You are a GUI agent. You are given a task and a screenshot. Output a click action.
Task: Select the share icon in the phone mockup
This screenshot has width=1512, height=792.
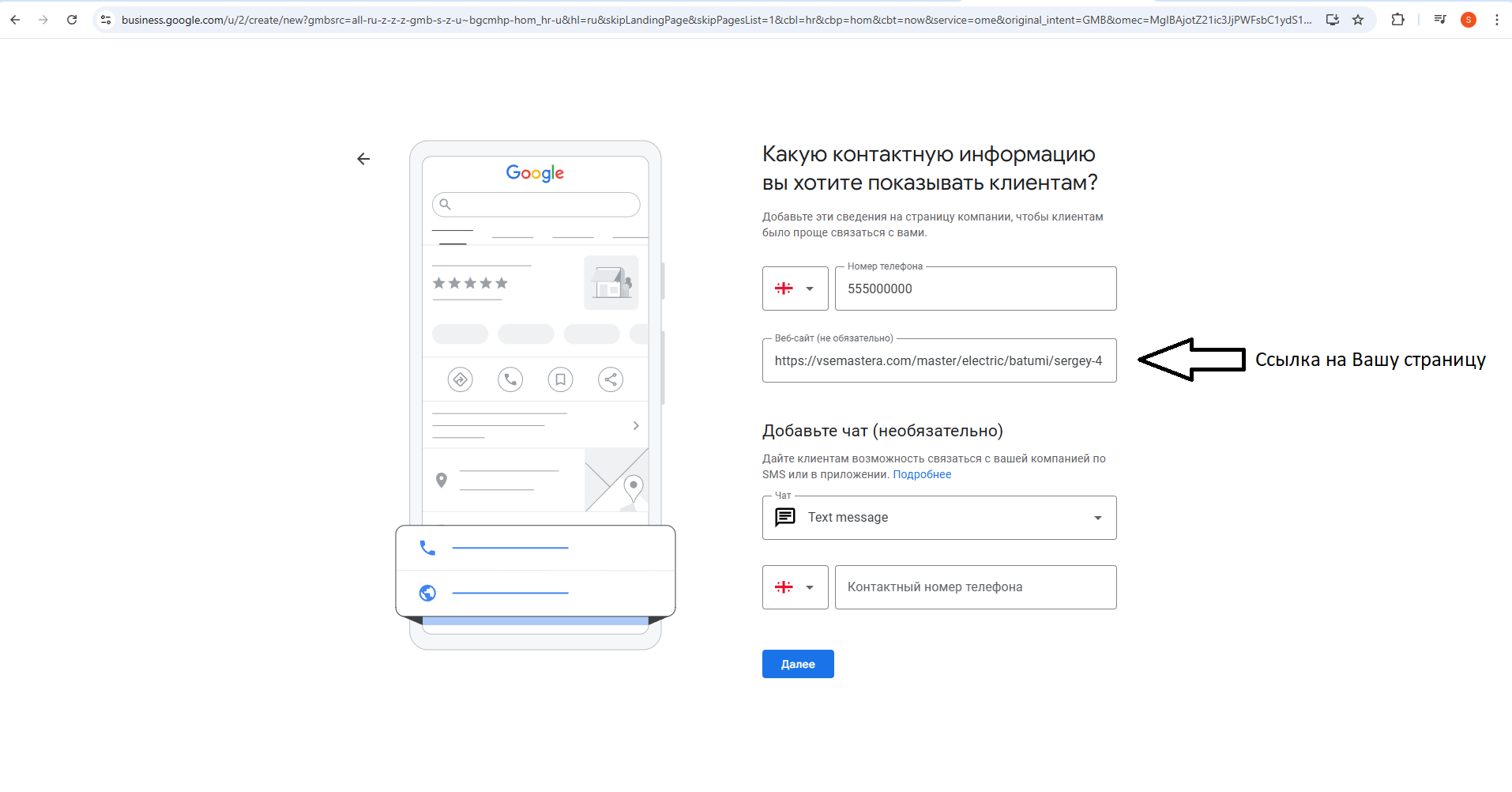click(x=611, y=379)
